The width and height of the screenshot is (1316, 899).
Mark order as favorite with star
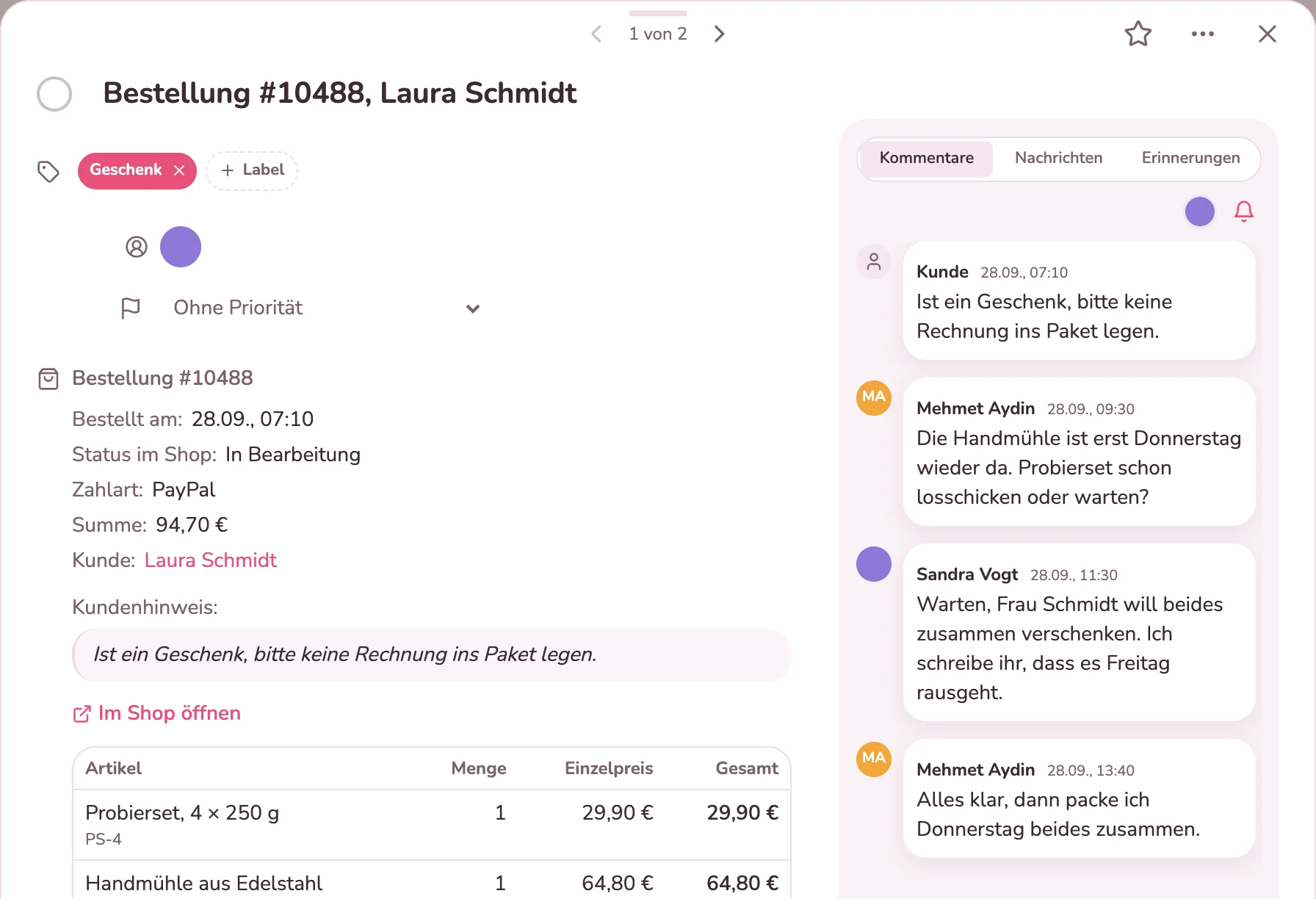(1138, 34)
